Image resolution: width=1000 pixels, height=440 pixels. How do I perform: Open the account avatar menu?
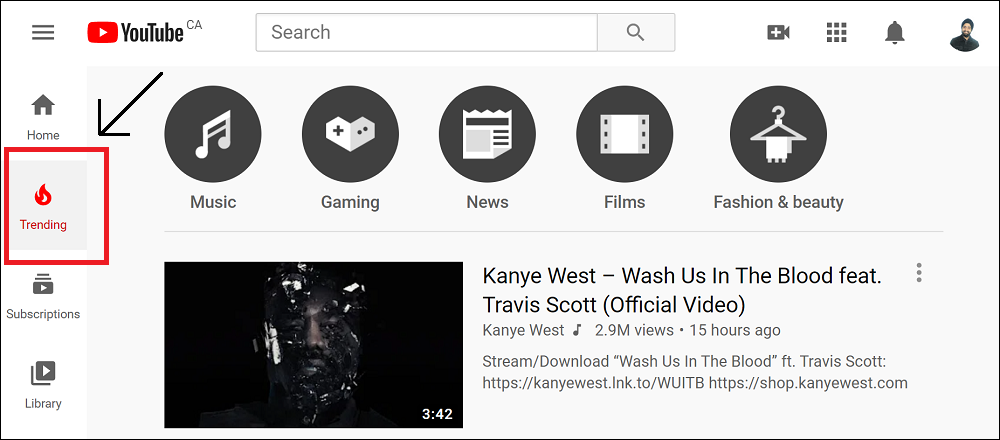pyautogui.click(x=964, y=34)
